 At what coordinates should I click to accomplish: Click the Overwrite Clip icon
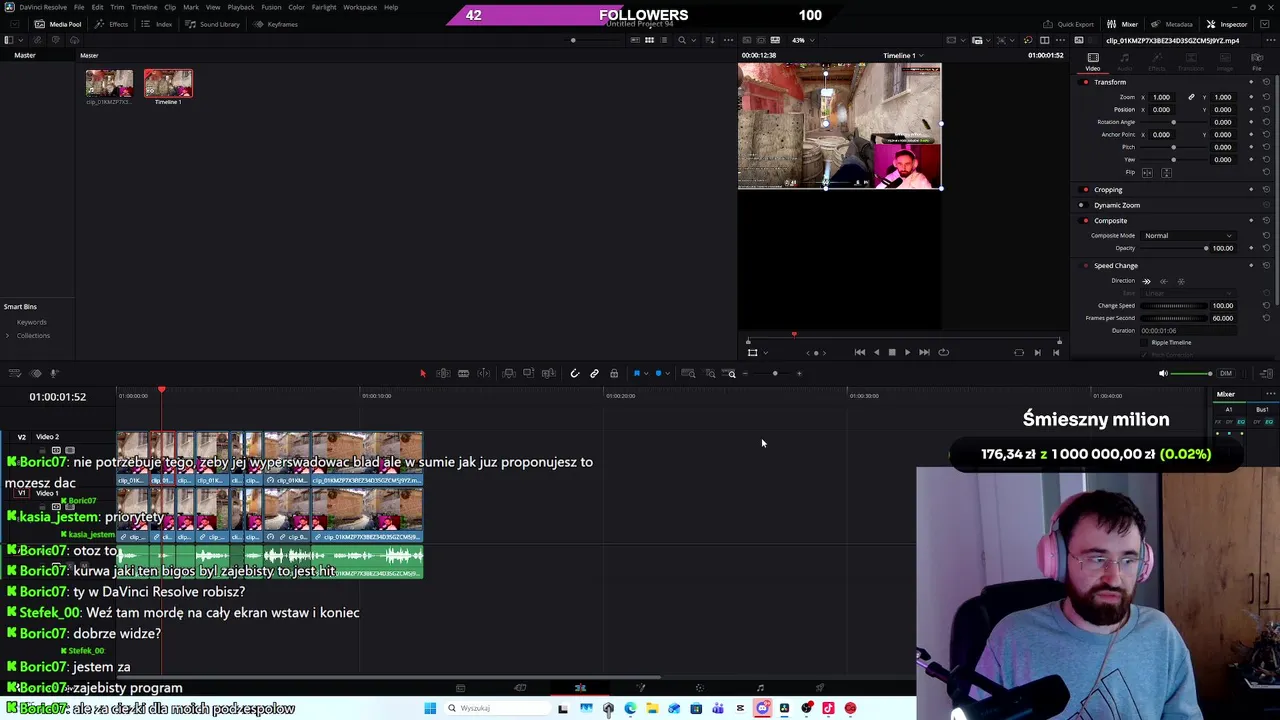tap(528, 373)
